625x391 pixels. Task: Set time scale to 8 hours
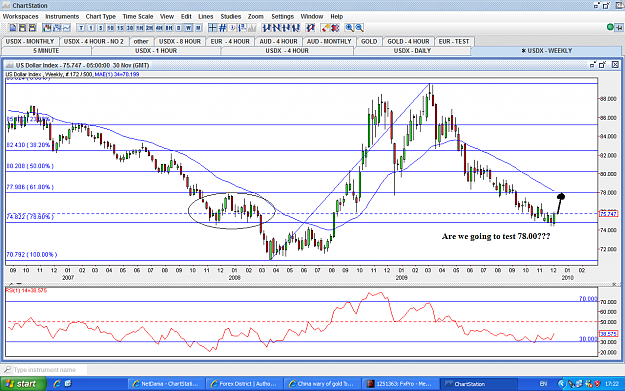(x=169, y=28)
